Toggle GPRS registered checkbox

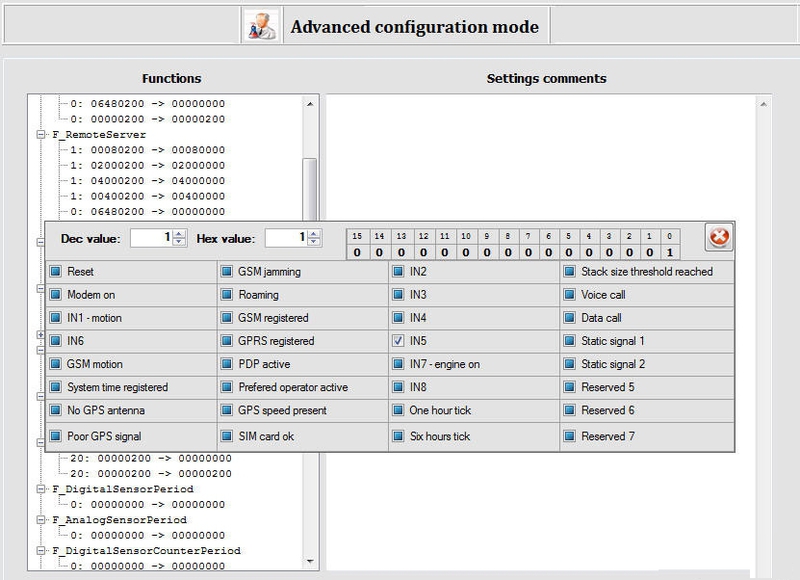[227, 341]
